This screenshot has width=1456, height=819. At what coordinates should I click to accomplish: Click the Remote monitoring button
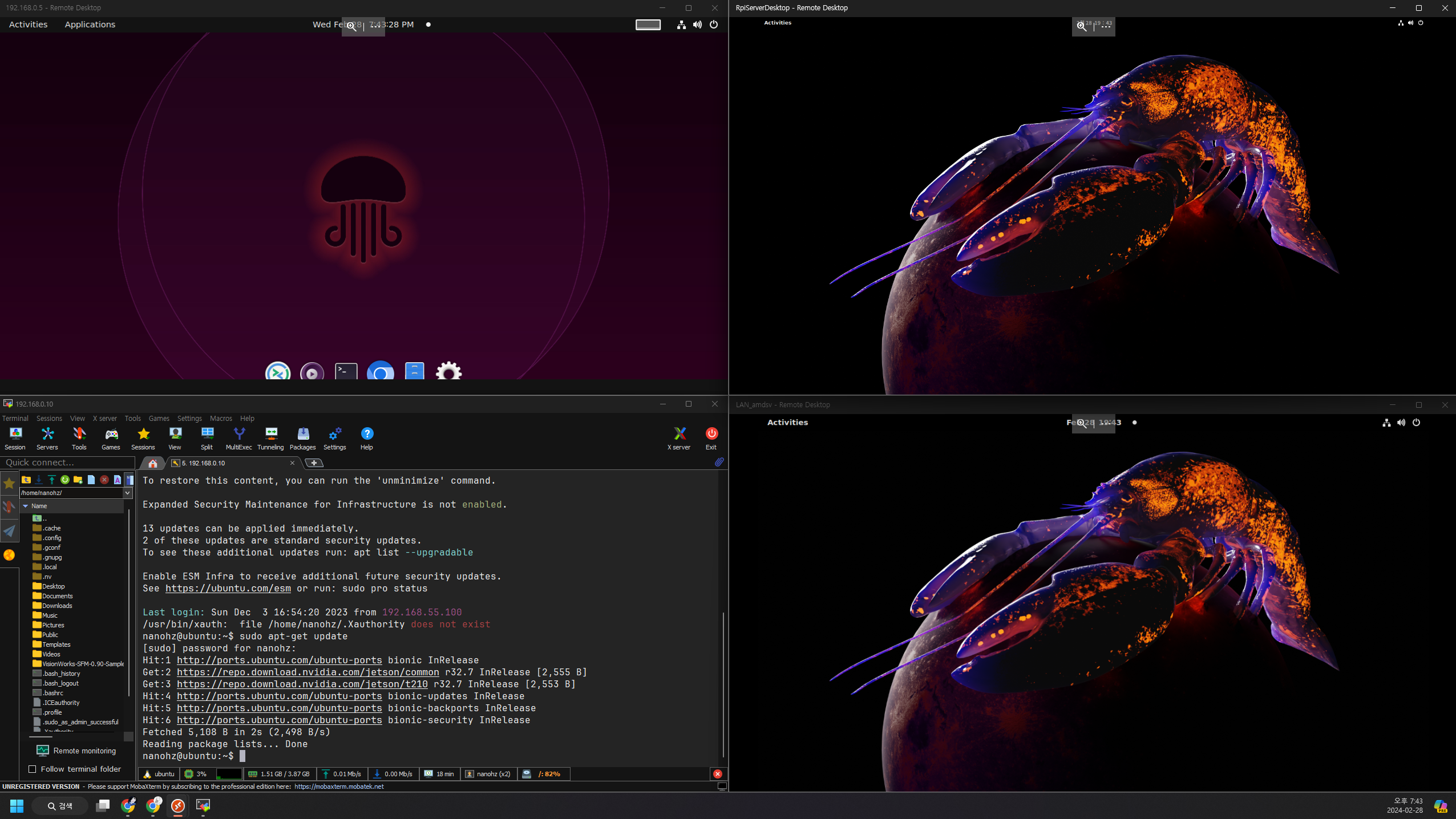click(76, 751)
